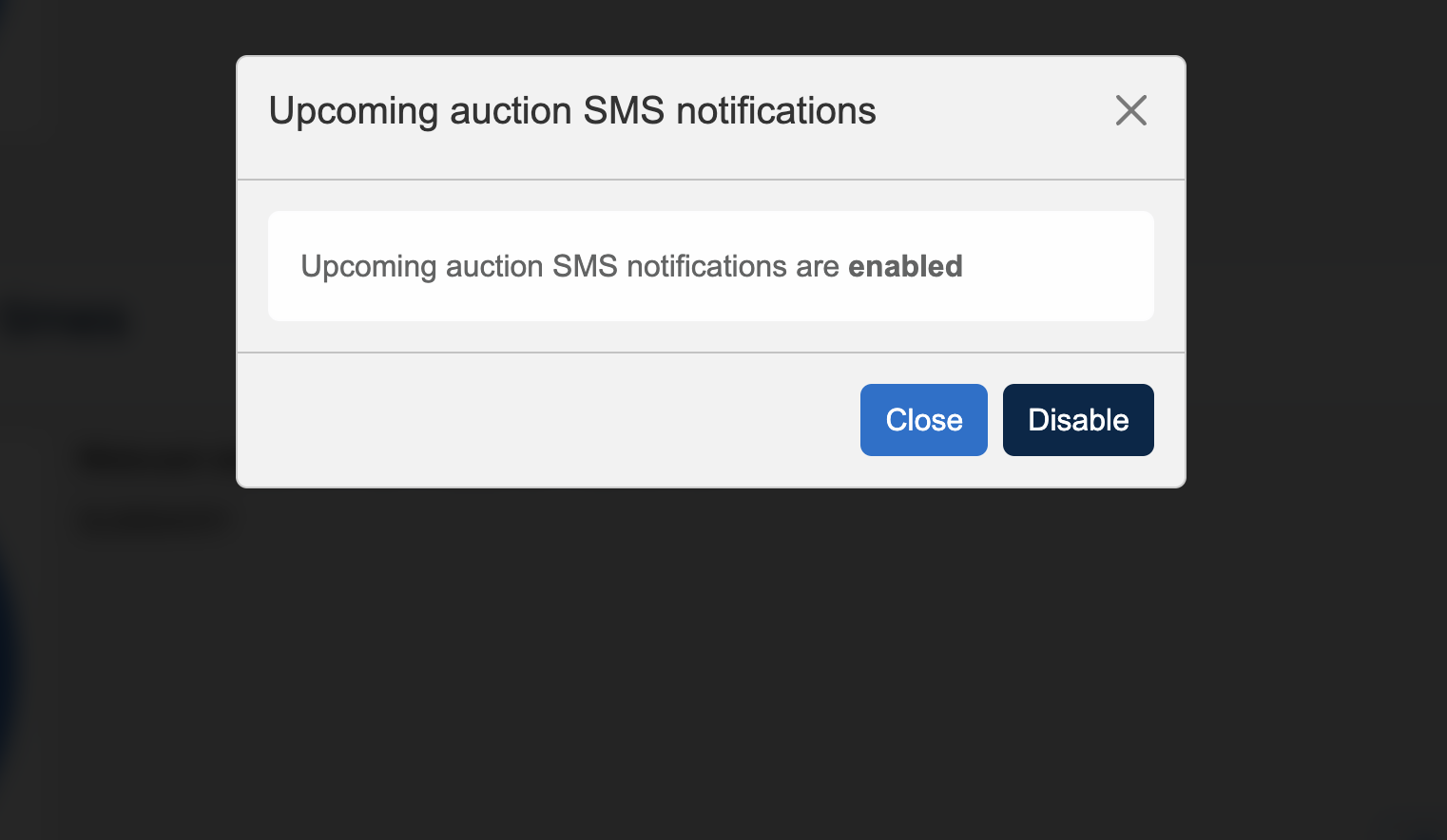The height and width of the screenshot is (840, 1447).
Task: Dismiss the dialog with the X icon
Action: 1130,110
